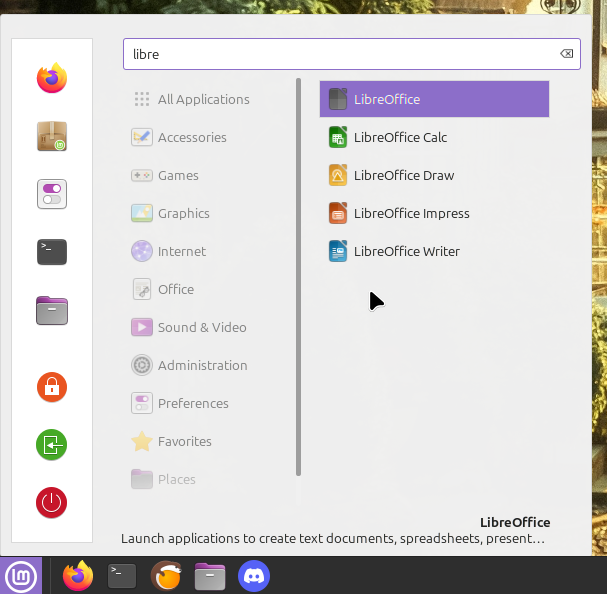Open Terminal from the taskbar
The image size is (607, 594).
point(122,576)
